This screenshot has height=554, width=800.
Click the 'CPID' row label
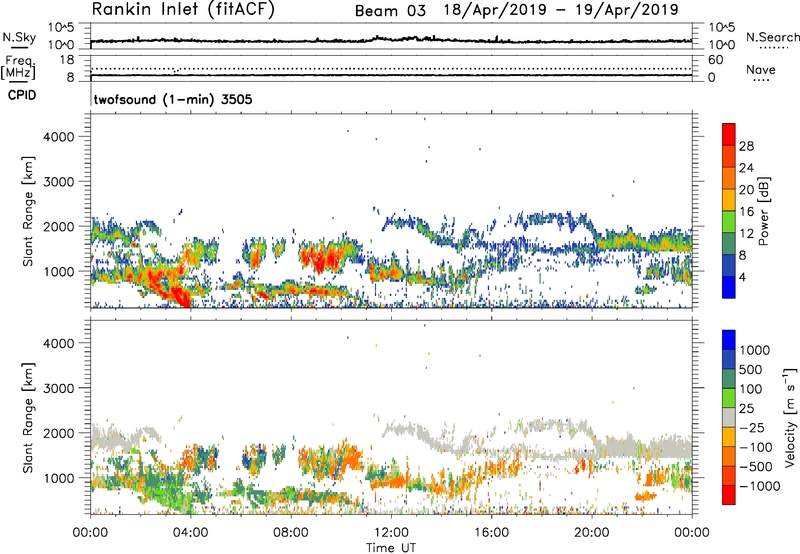(x=22, y=95)
